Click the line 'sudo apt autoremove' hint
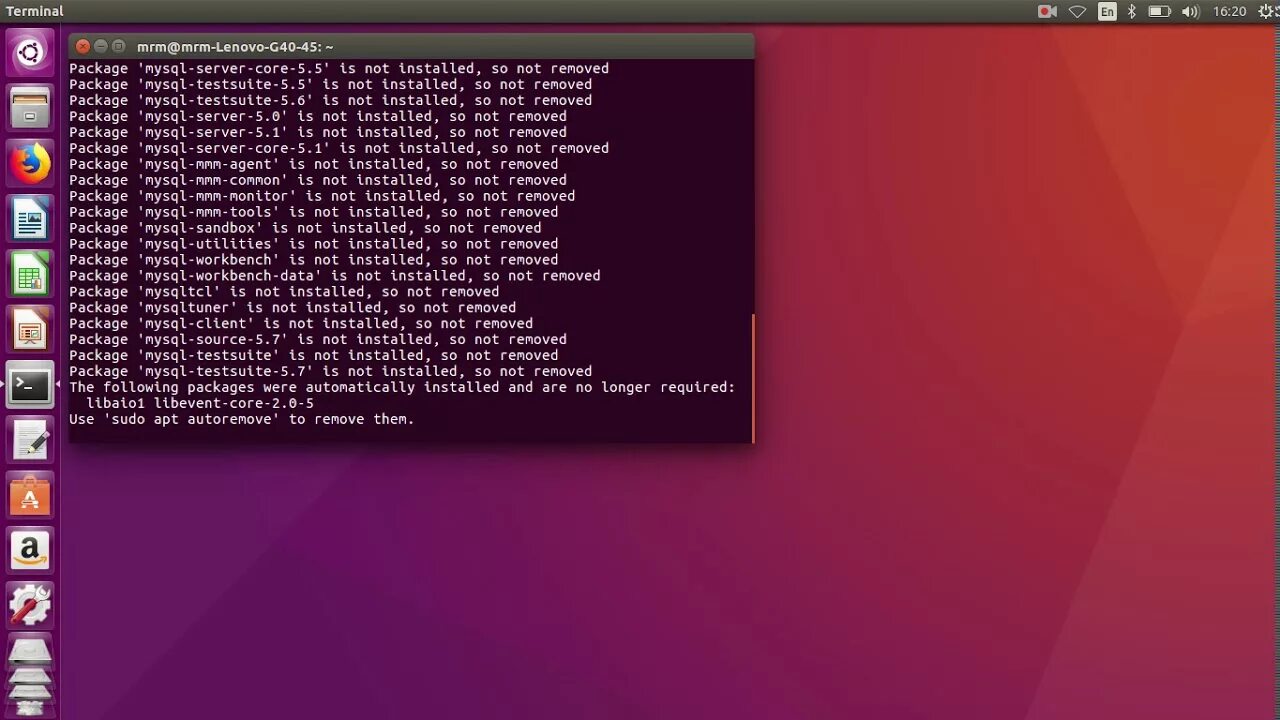Image resolution: width=1280 pixels, height=720 pixels. 241,419
